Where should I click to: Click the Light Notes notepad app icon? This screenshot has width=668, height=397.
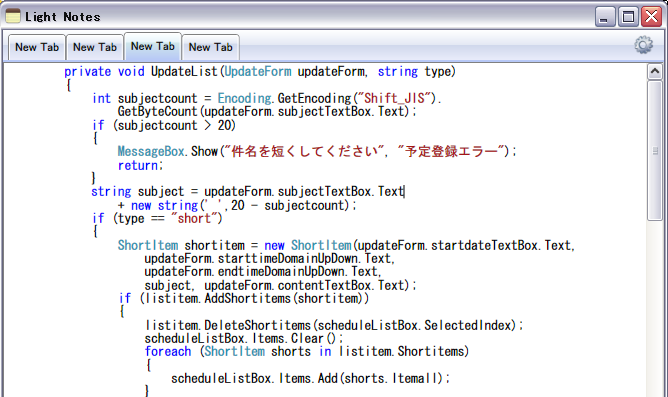(x=13, y=16)
